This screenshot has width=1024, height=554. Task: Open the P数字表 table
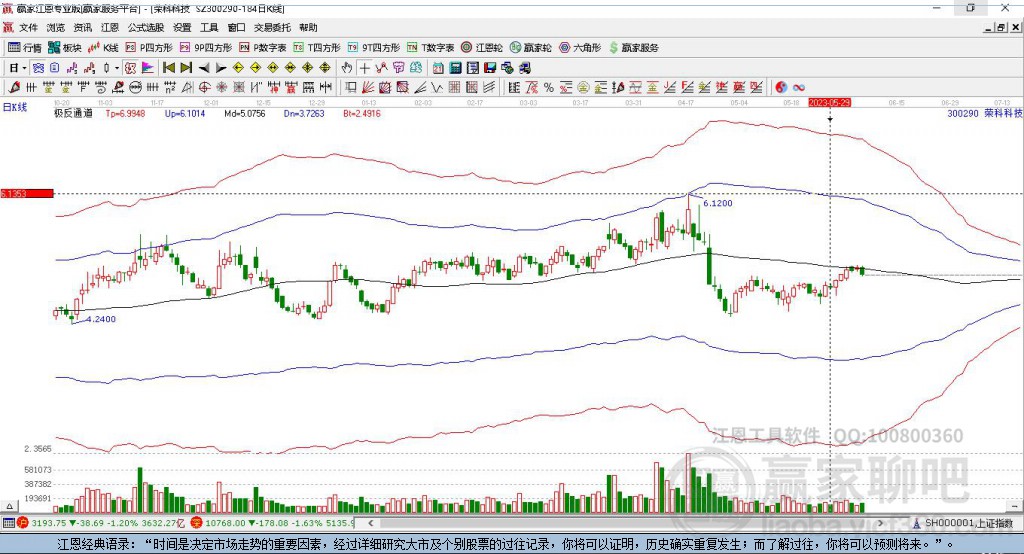263,48
